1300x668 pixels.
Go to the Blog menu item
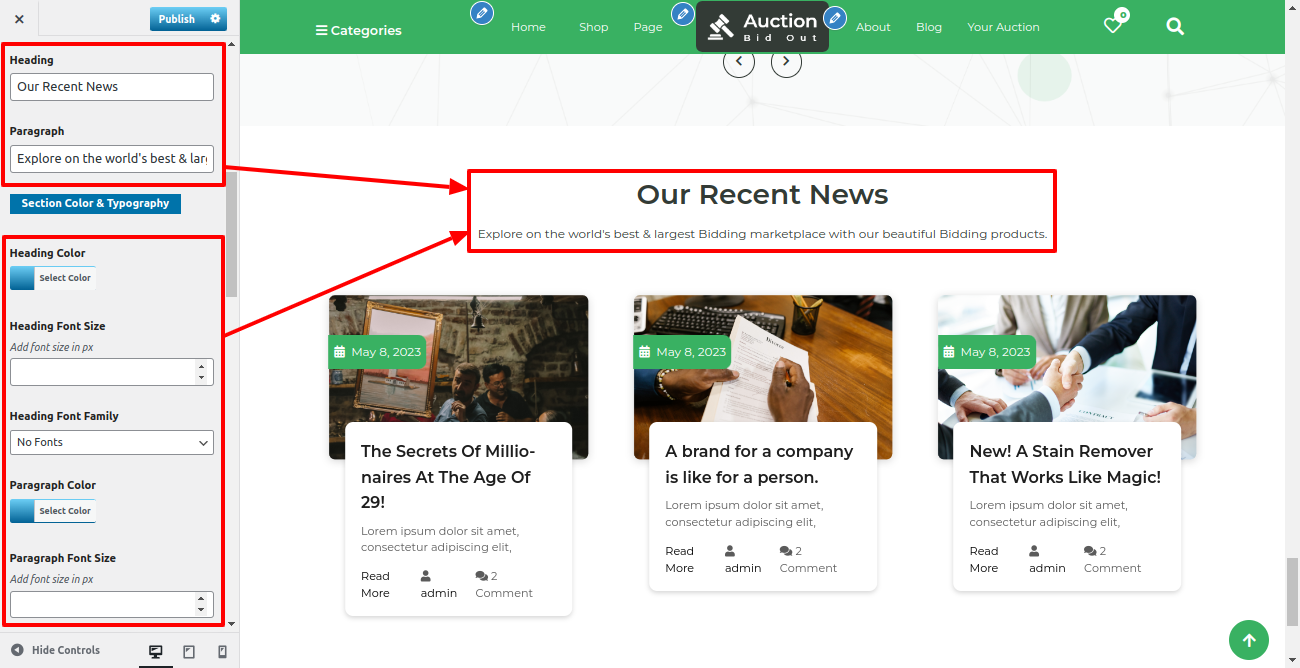pyautogui.click(x=928, y=27)
